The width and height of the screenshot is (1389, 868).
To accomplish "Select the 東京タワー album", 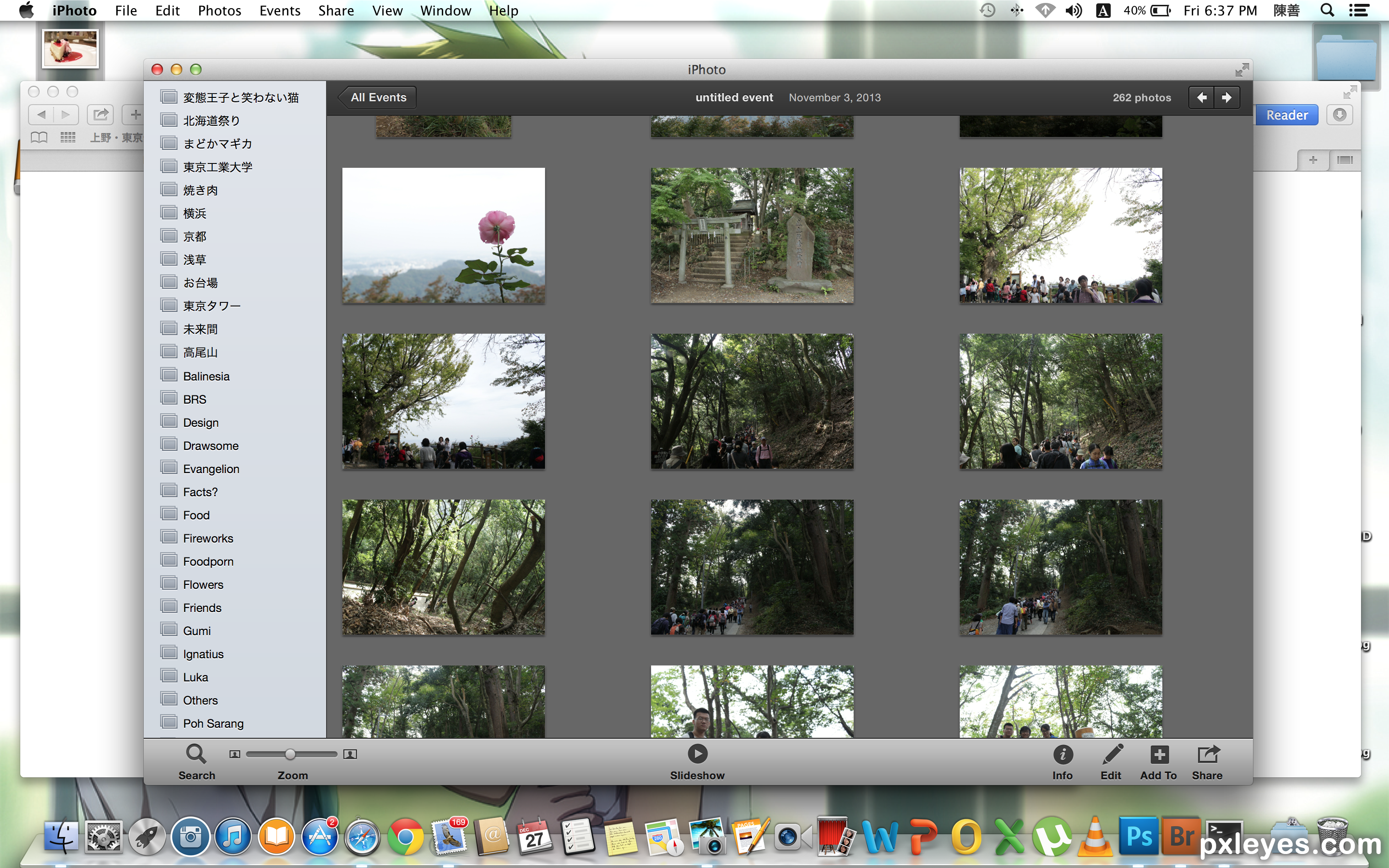I will (x=211, y=306).
